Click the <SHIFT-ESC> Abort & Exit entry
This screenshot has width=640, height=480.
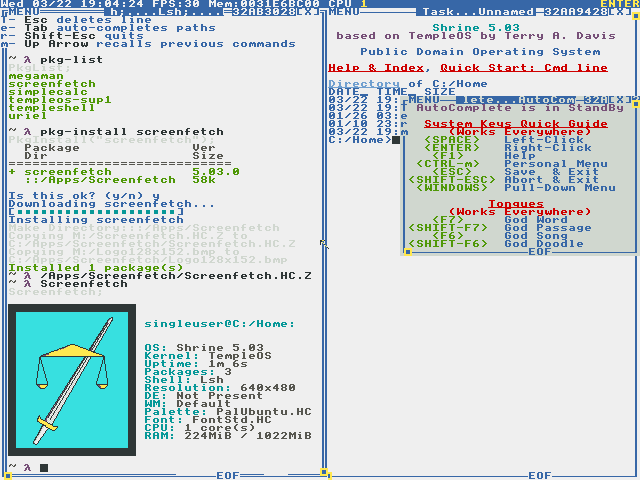pos(504,180)
